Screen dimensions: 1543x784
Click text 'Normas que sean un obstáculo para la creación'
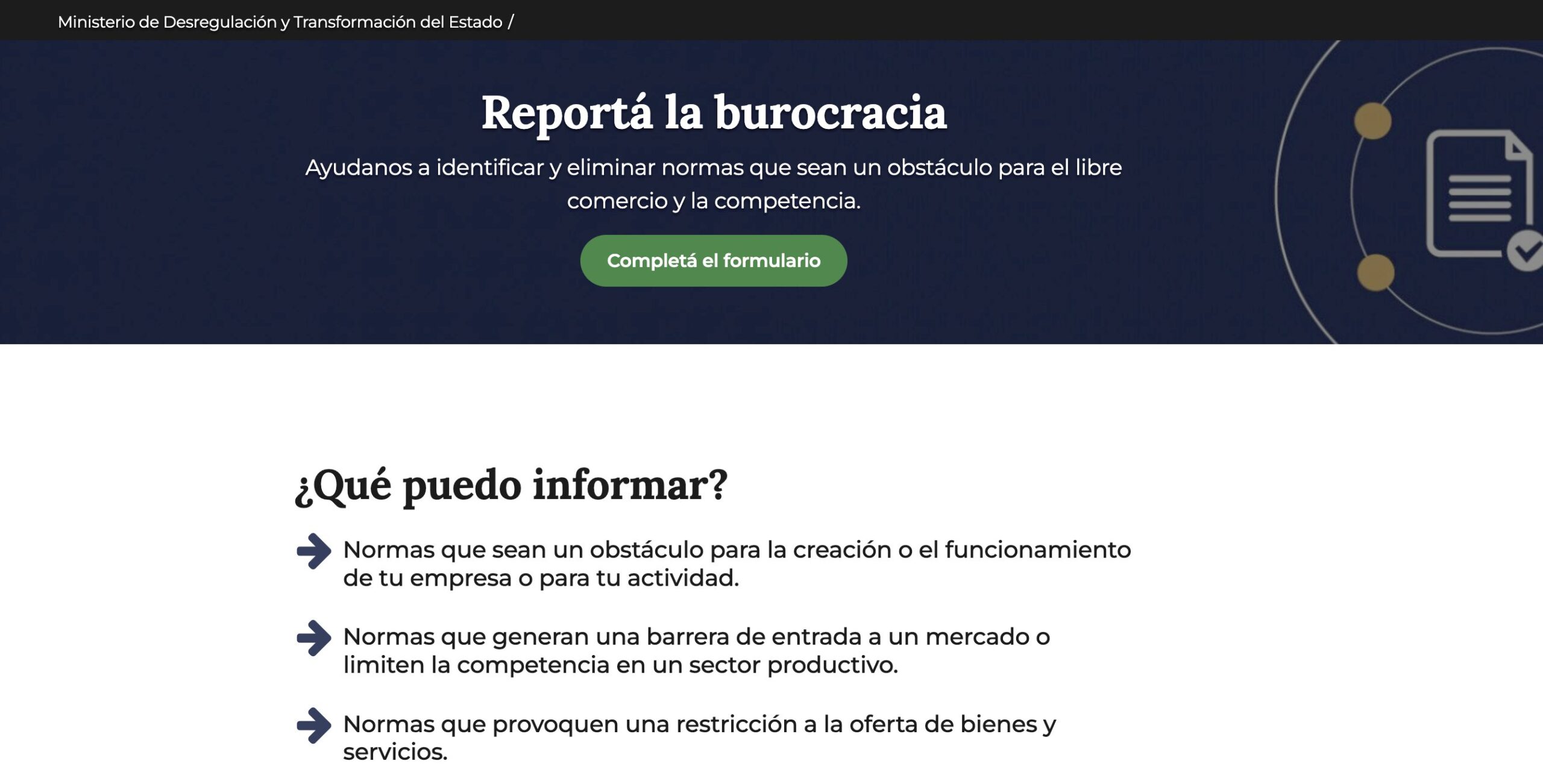pyautogui.click(x=737, y=563)
